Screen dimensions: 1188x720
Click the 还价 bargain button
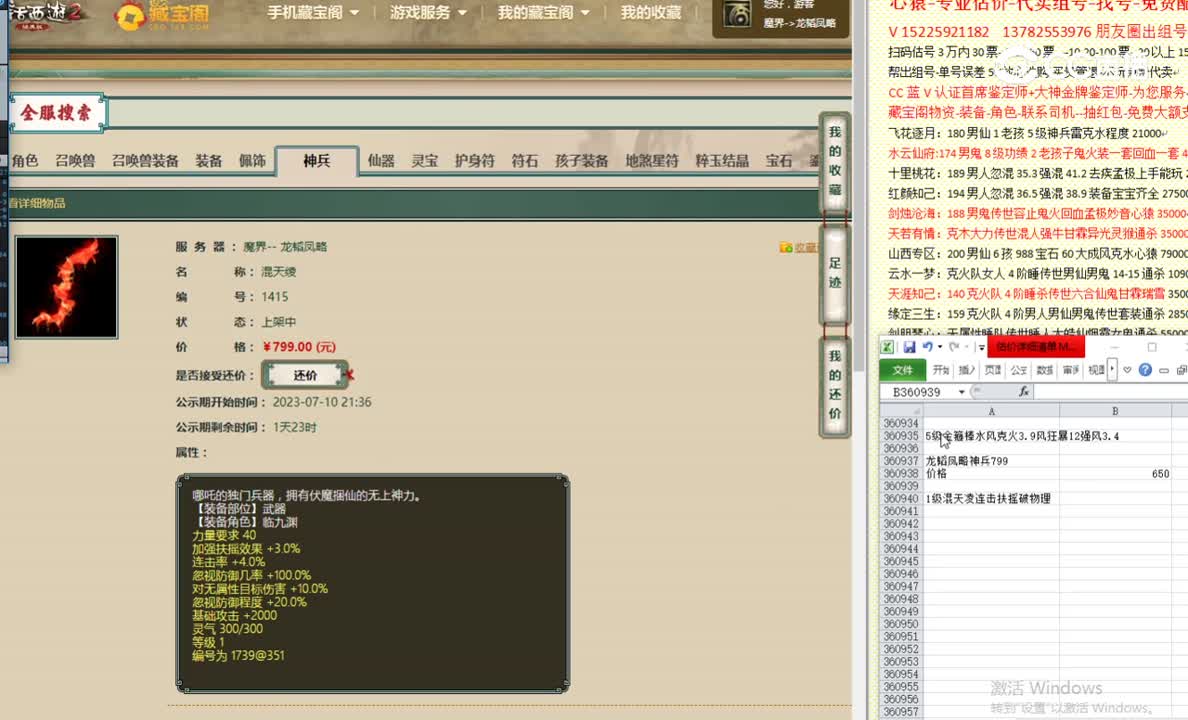304,374
